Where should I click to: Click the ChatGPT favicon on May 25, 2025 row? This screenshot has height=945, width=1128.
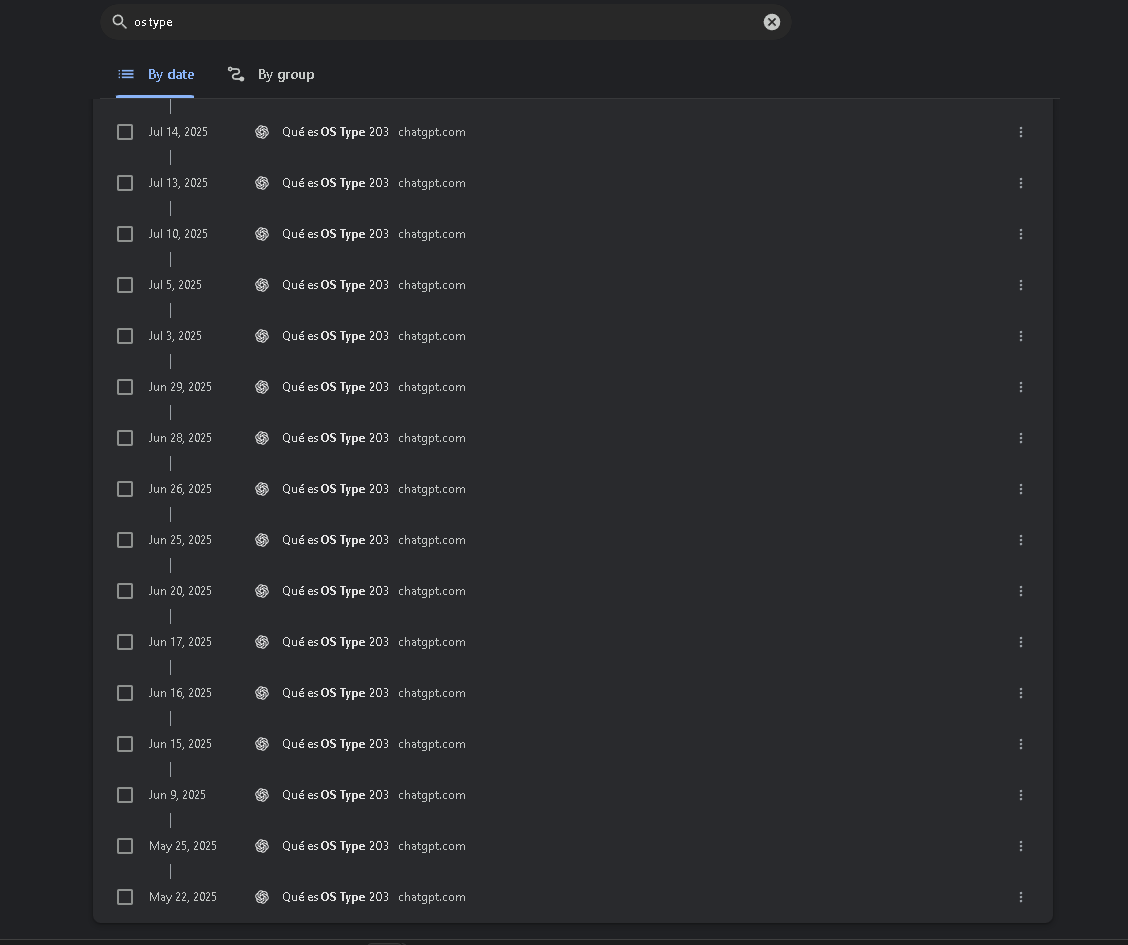point(262,846)
